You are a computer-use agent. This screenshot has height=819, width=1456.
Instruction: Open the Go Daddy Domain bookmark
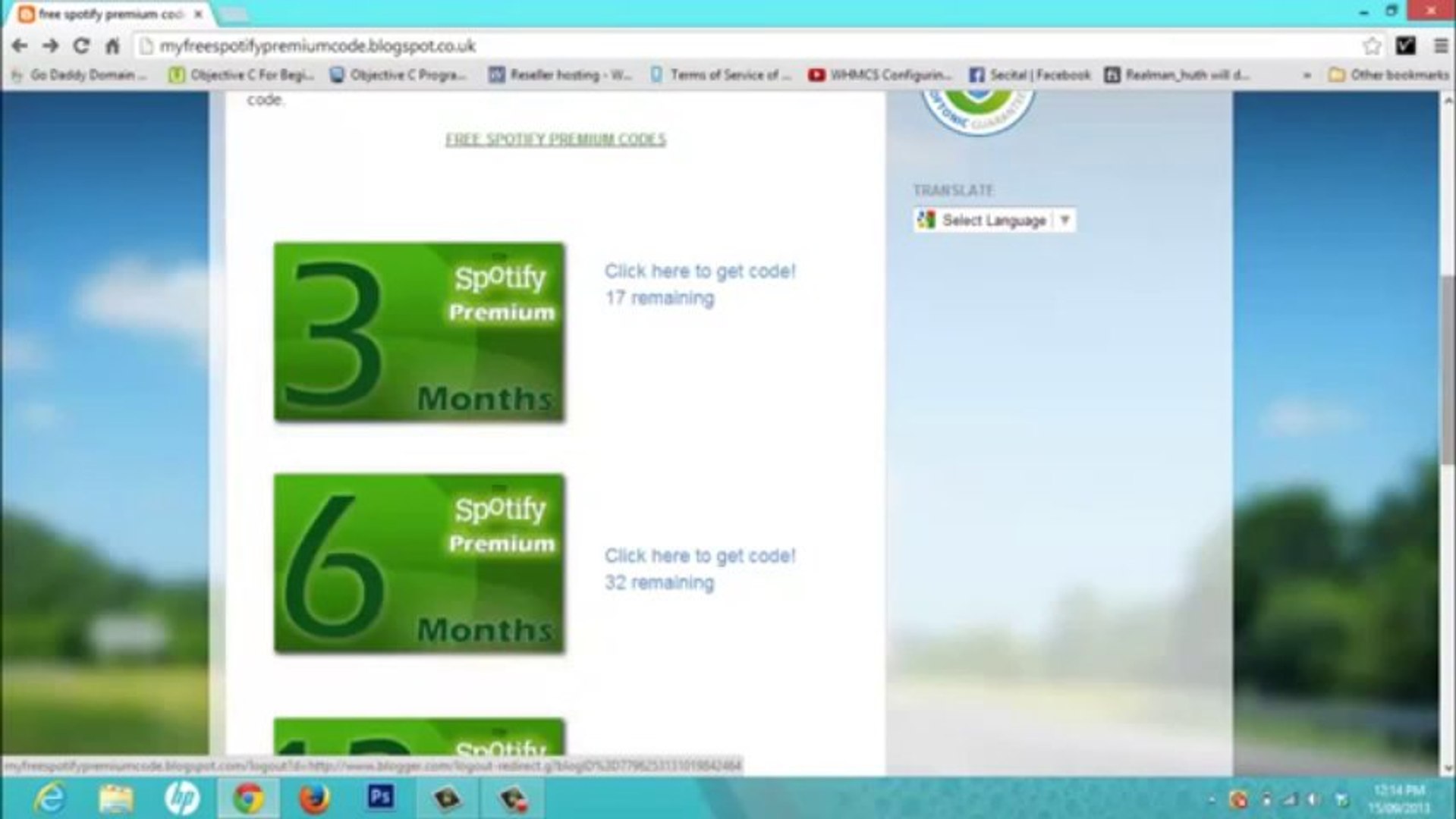[78, 75]
